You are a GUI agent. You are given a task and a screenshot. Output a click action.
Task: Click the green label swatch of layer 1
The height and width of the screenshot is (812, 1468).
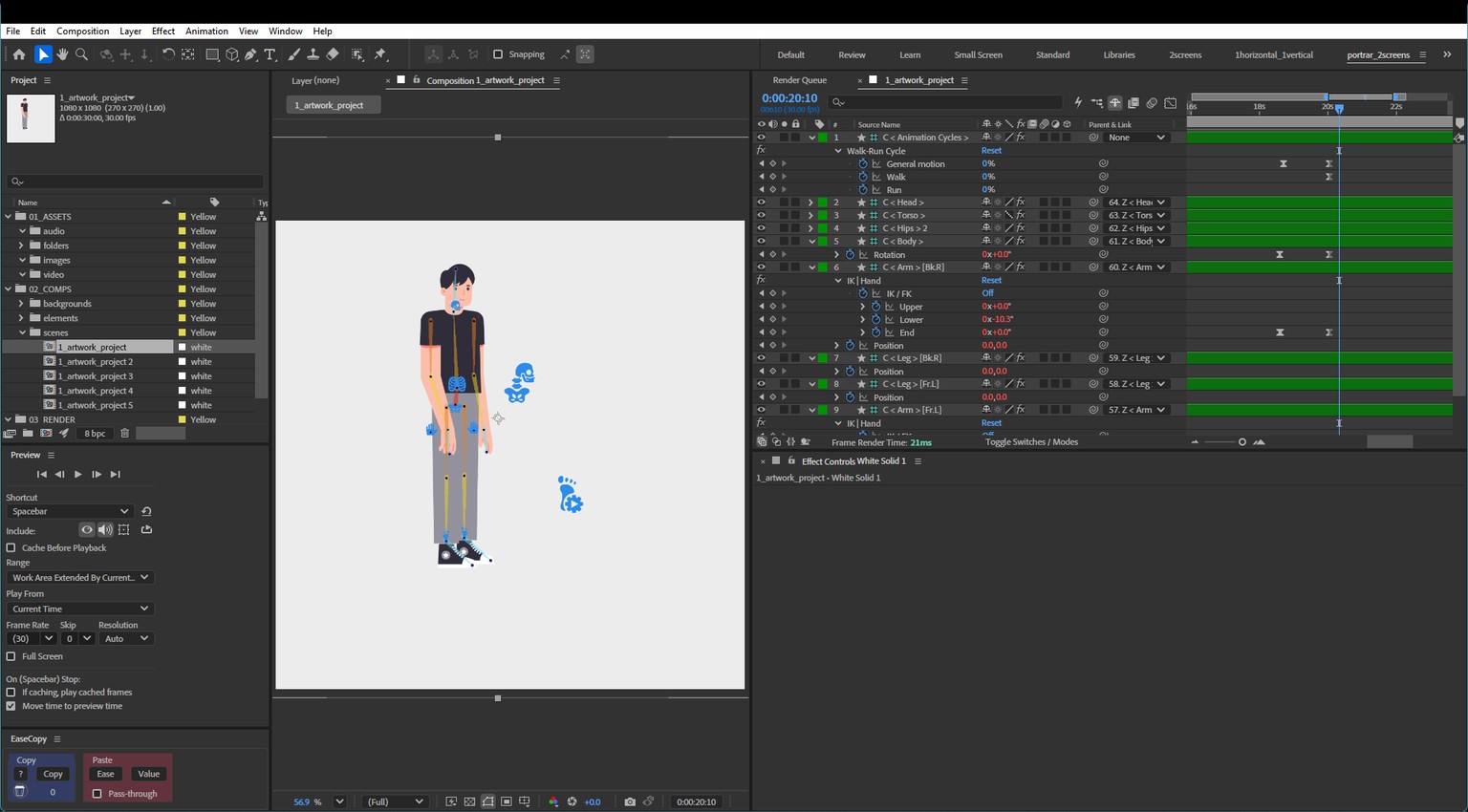[x=823, y=138]
